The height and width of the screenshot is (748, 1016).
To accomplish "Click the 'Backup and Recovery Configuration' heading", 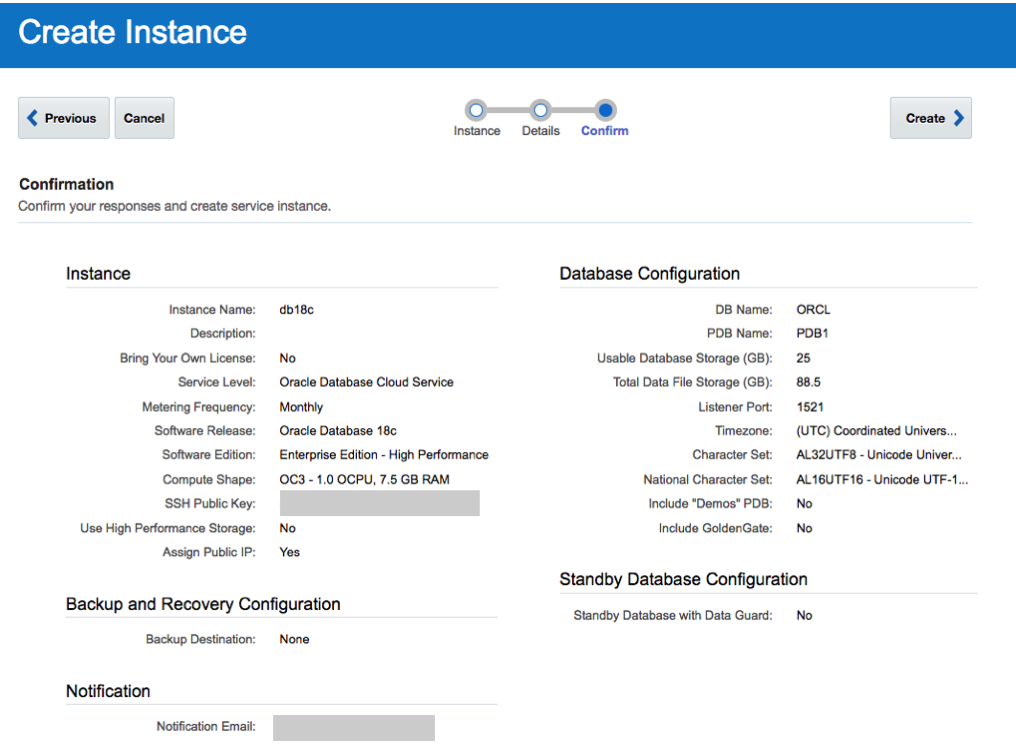I will point(203,604).
